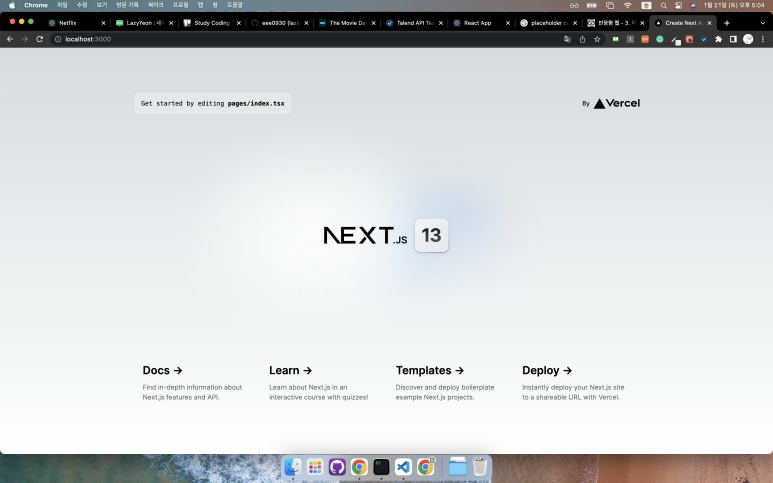
Task: Expand the tab search chevron
Action: tap(763, 23)
